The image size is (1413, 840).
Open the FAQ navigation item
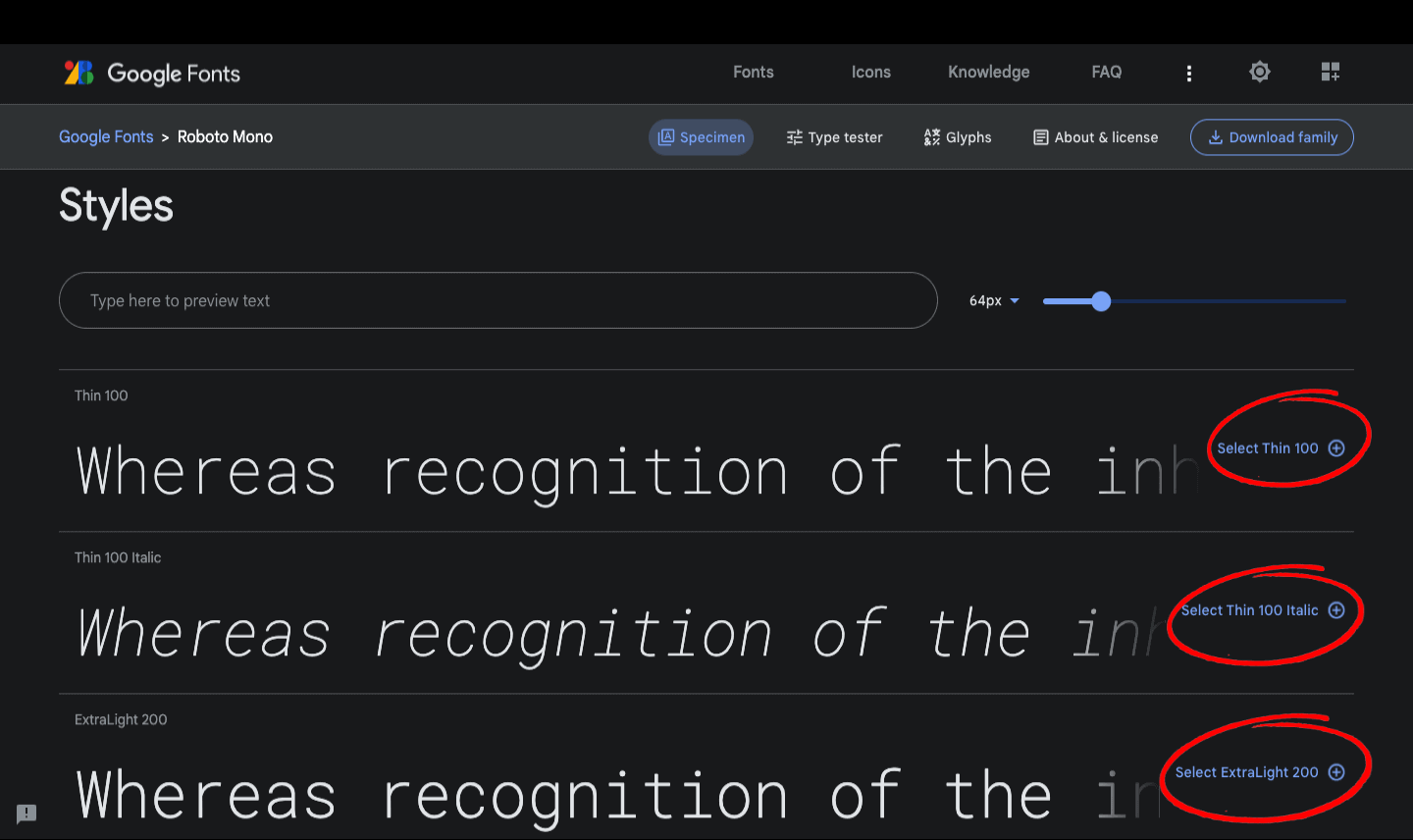point(1107,73)
